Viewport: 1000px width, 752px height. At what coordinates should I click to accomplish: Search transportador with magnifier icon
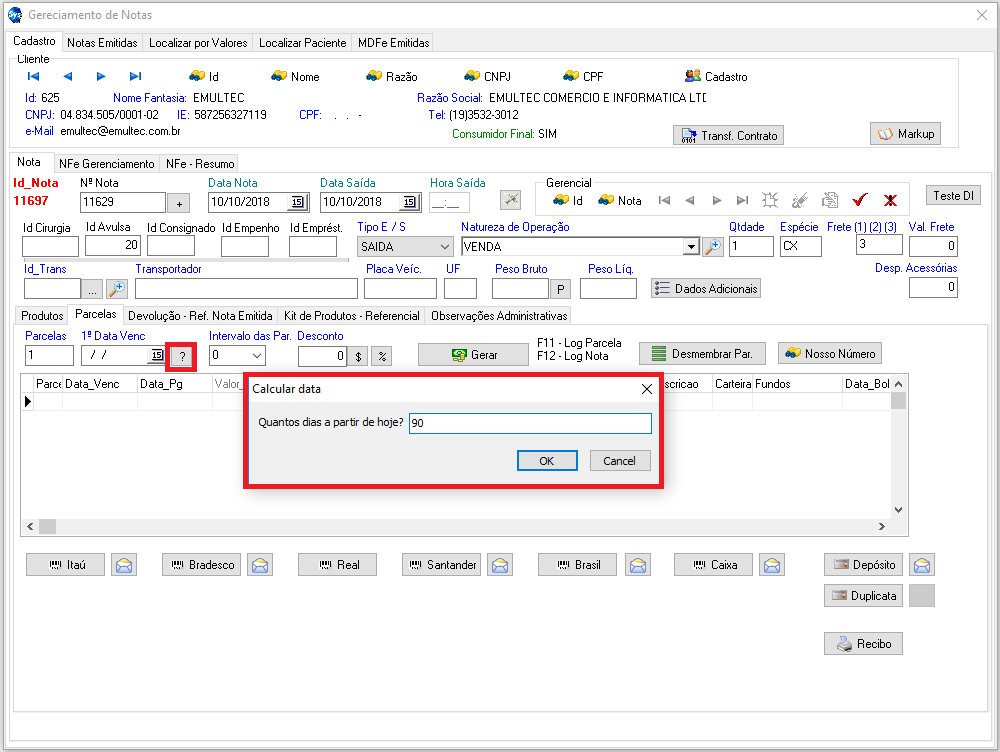(x=117, y=289)
